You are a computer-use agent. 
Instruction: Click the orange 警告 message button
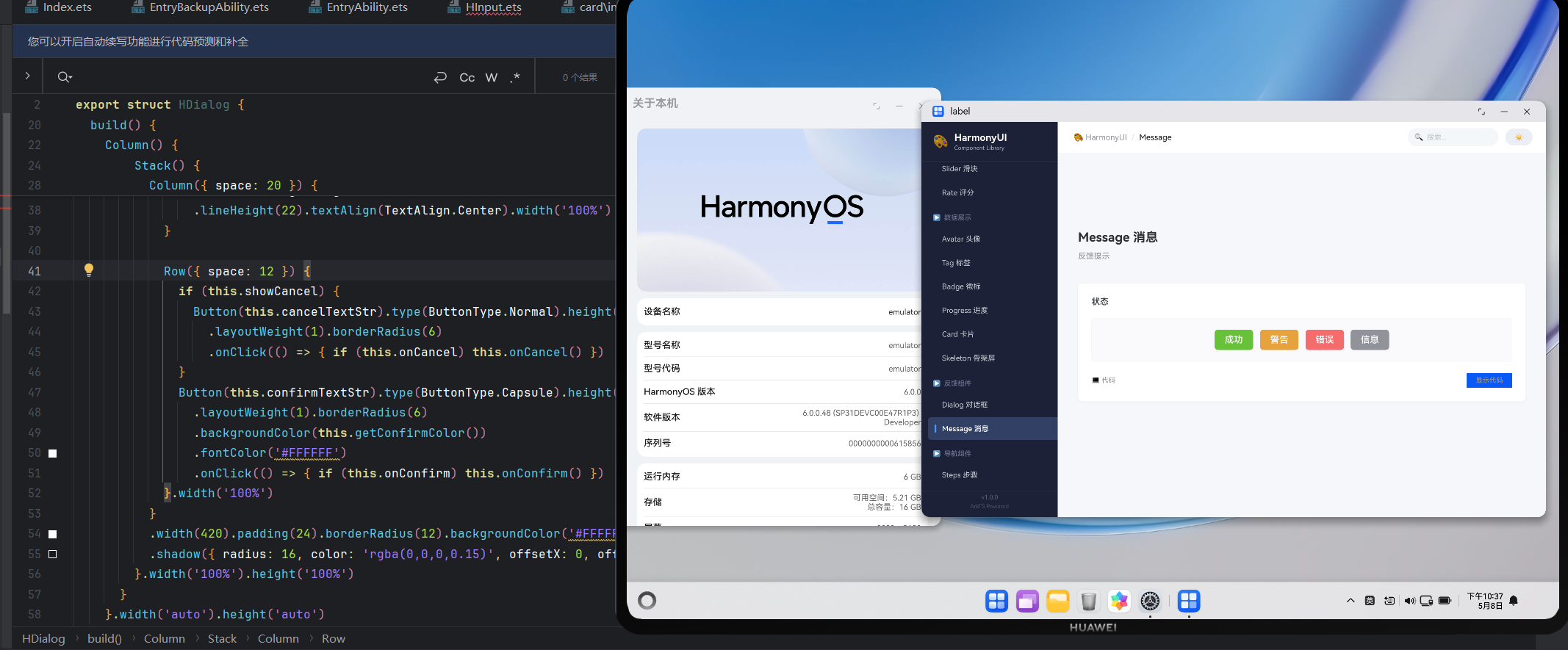tap(1279, 339)
